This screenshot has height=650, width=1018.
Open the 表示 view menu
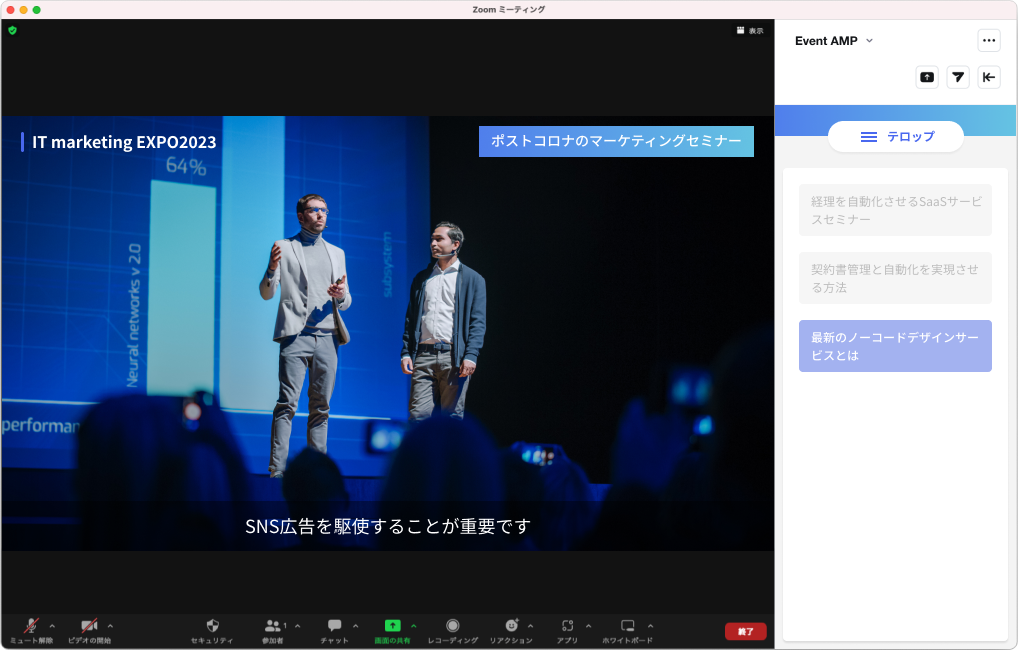pos(750,31)
